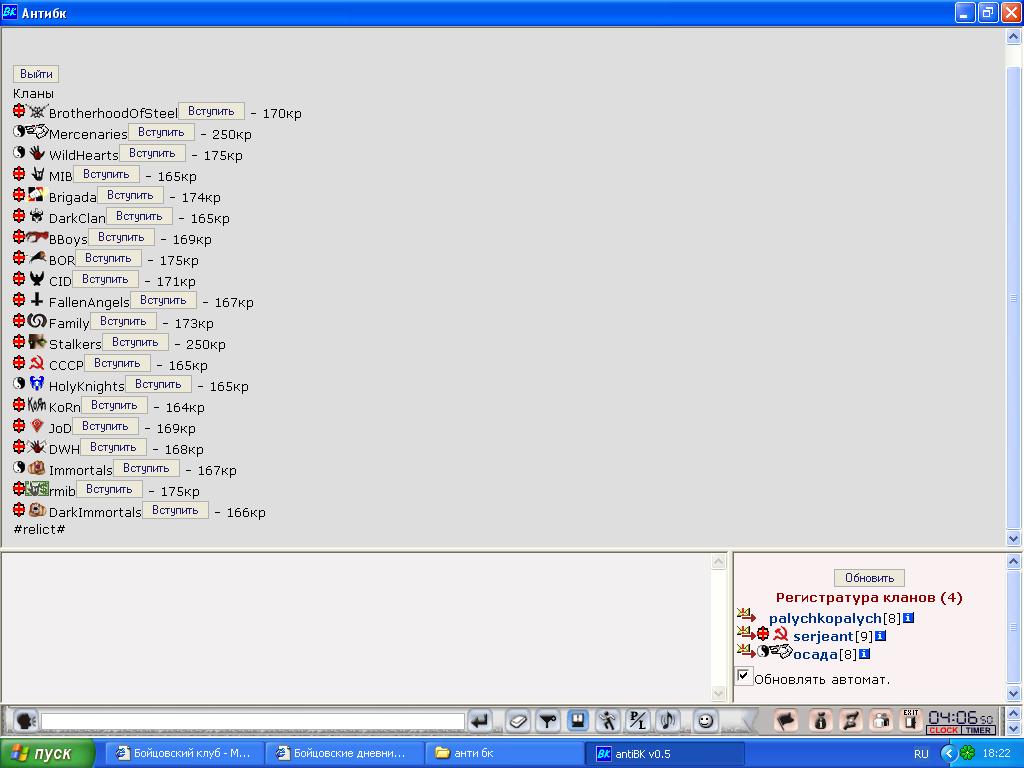The width and height of the screenshot is (1024, 768).
Task: Join the BBoys clan via Вступить
Action: click(121, 237)
